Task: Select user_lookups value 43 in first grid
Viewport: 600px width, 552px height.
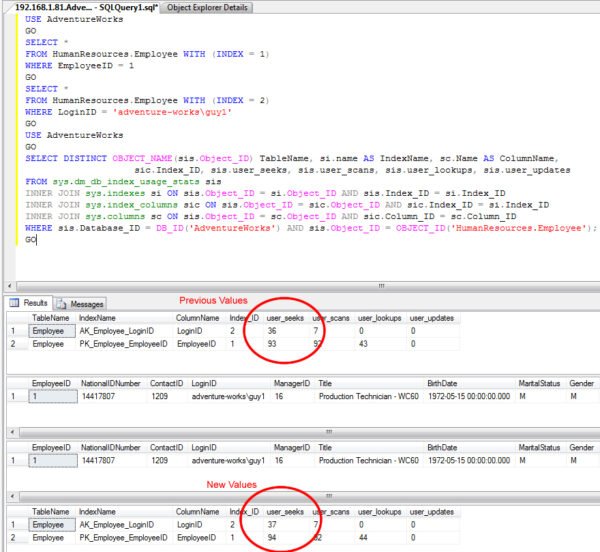Action: [x=363, y=344]
